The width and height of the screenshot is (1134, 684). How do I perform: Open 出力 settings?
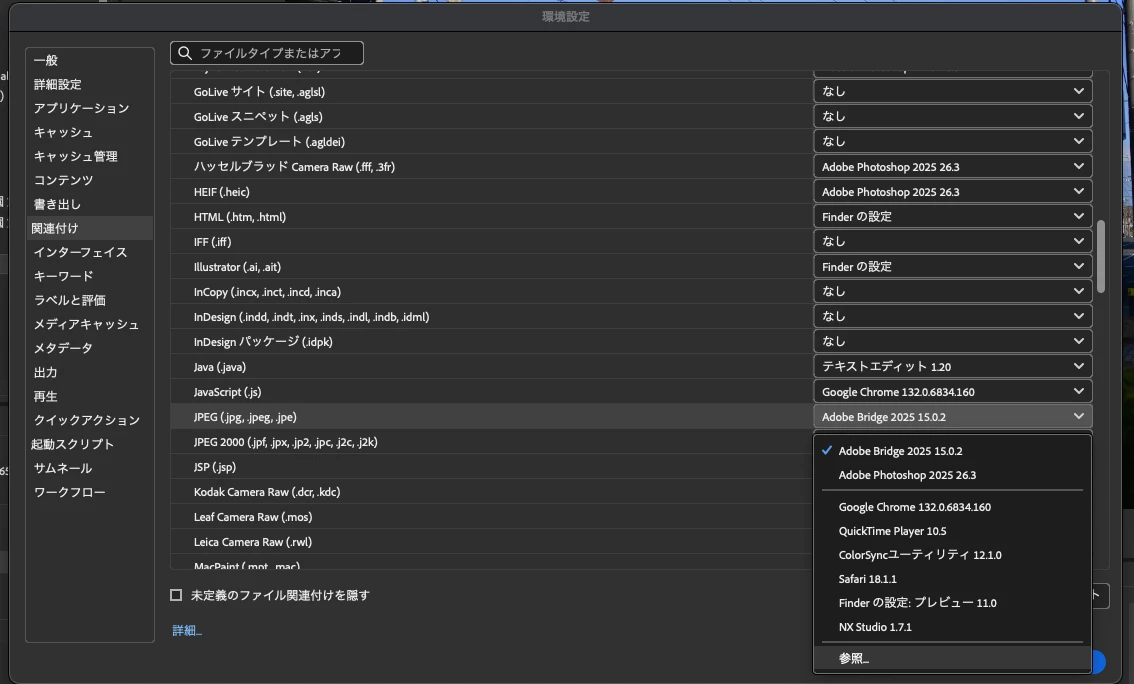click(45, 372)
